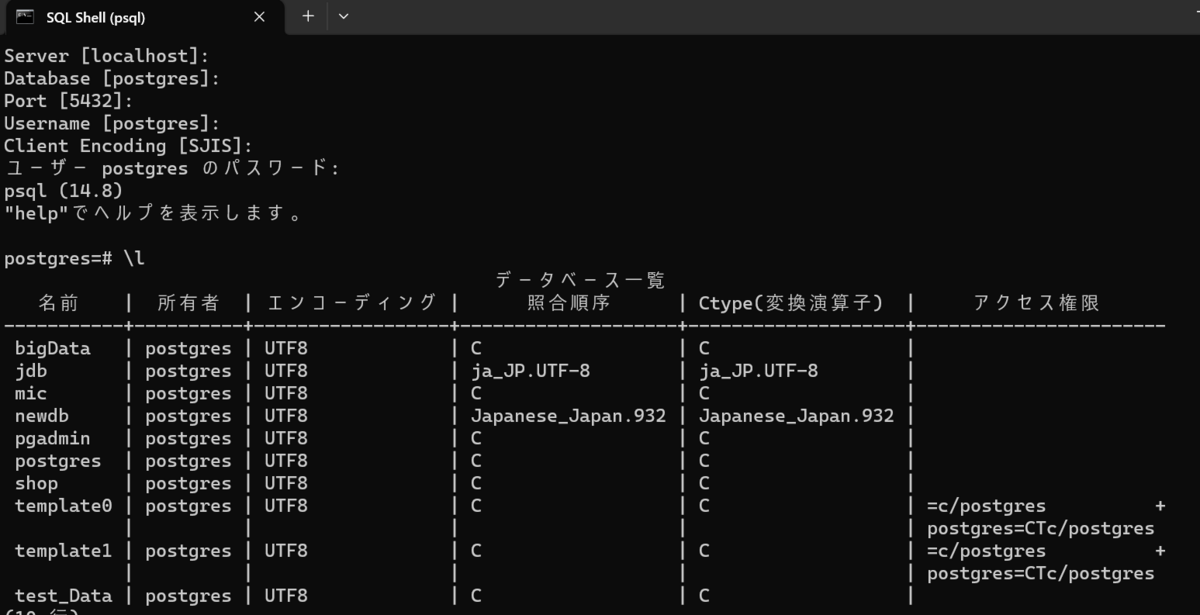Close the SQL Shell (psql) tab

click(258, 17)
